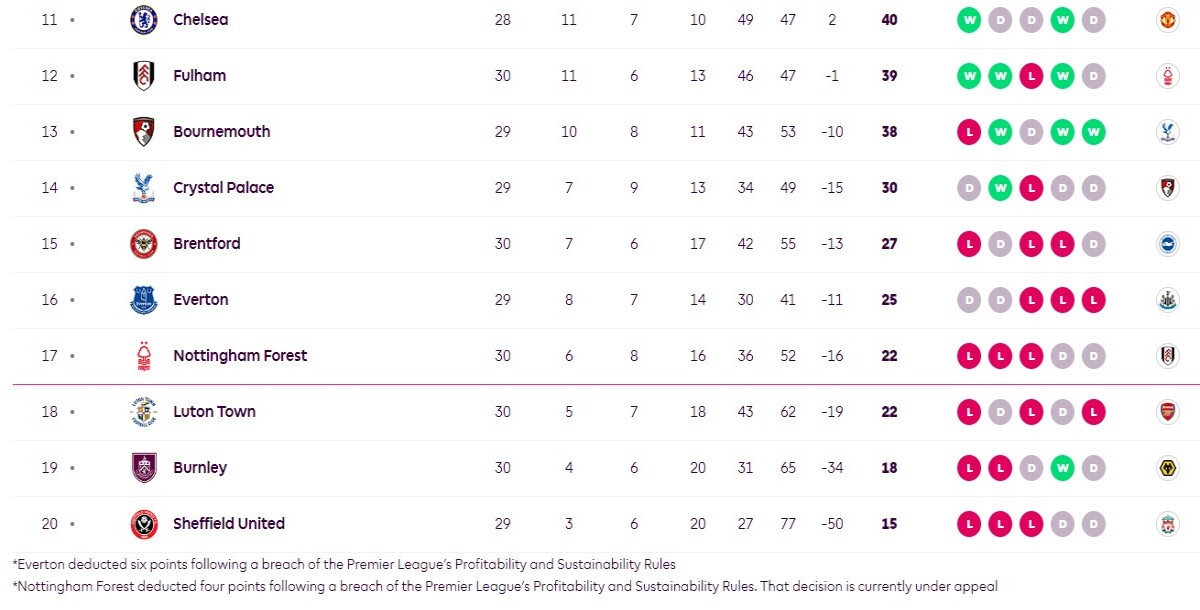This screenshot has height=610, width=1200.
Task: Open the Nottingham Forest team name link
Action: (240, 356)
